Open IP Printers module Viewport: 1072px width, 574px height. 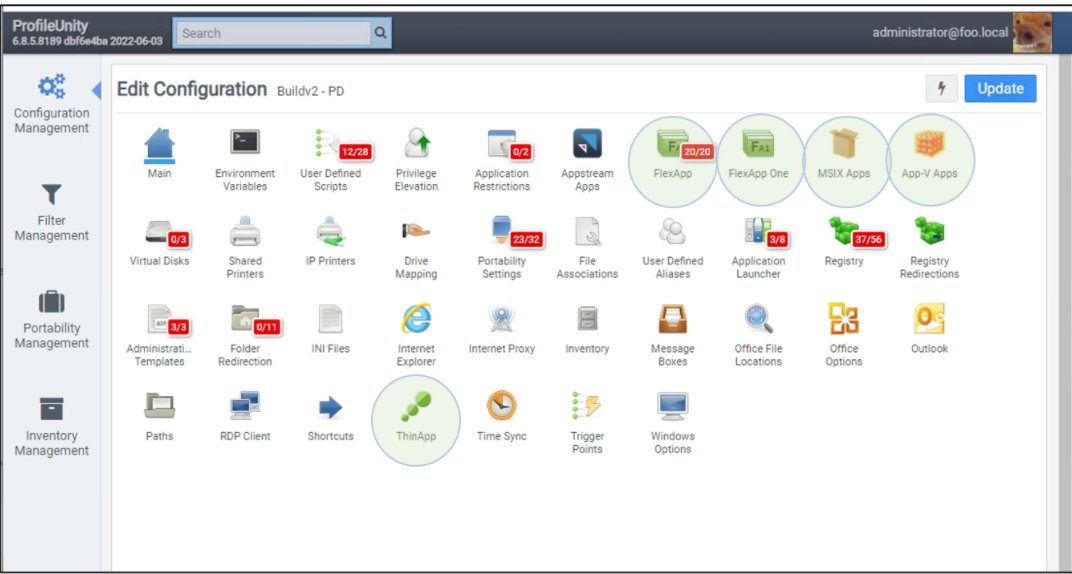[x=331, y=242]
